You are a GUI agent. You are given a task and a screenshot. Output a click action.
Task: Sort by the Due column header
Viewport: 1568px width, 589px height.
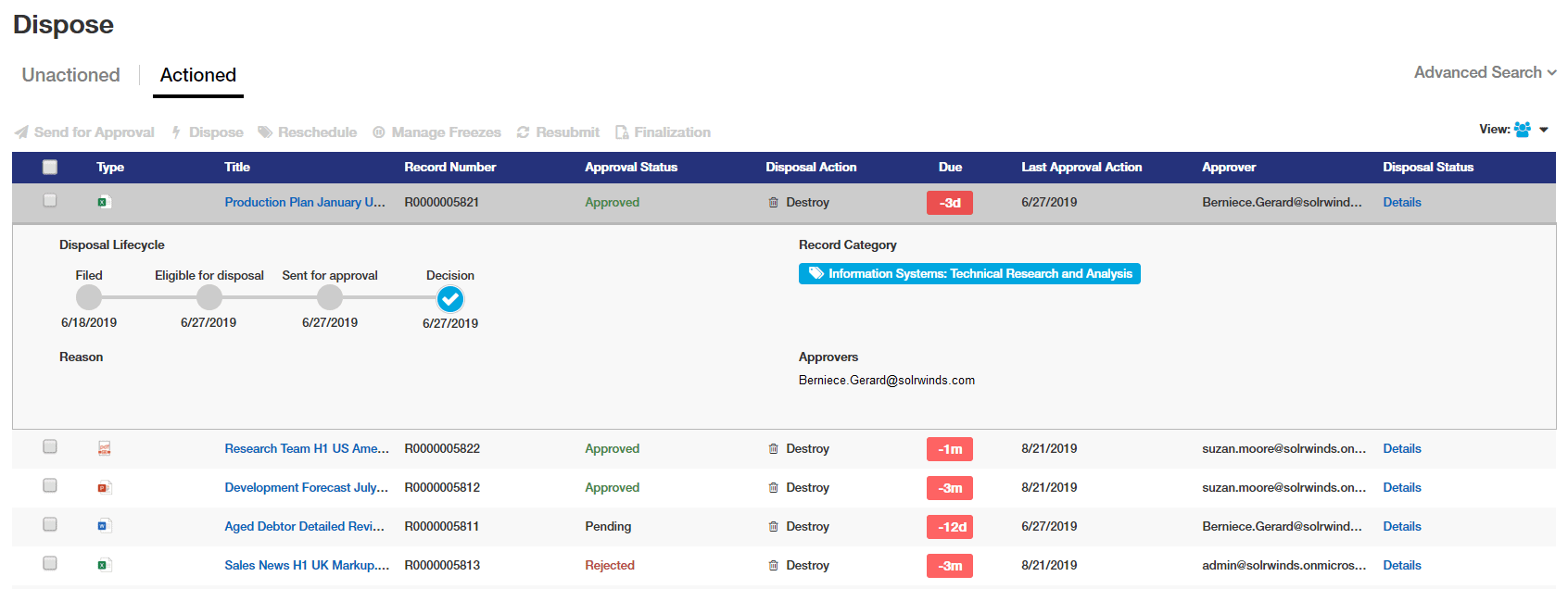coord(950,167)
